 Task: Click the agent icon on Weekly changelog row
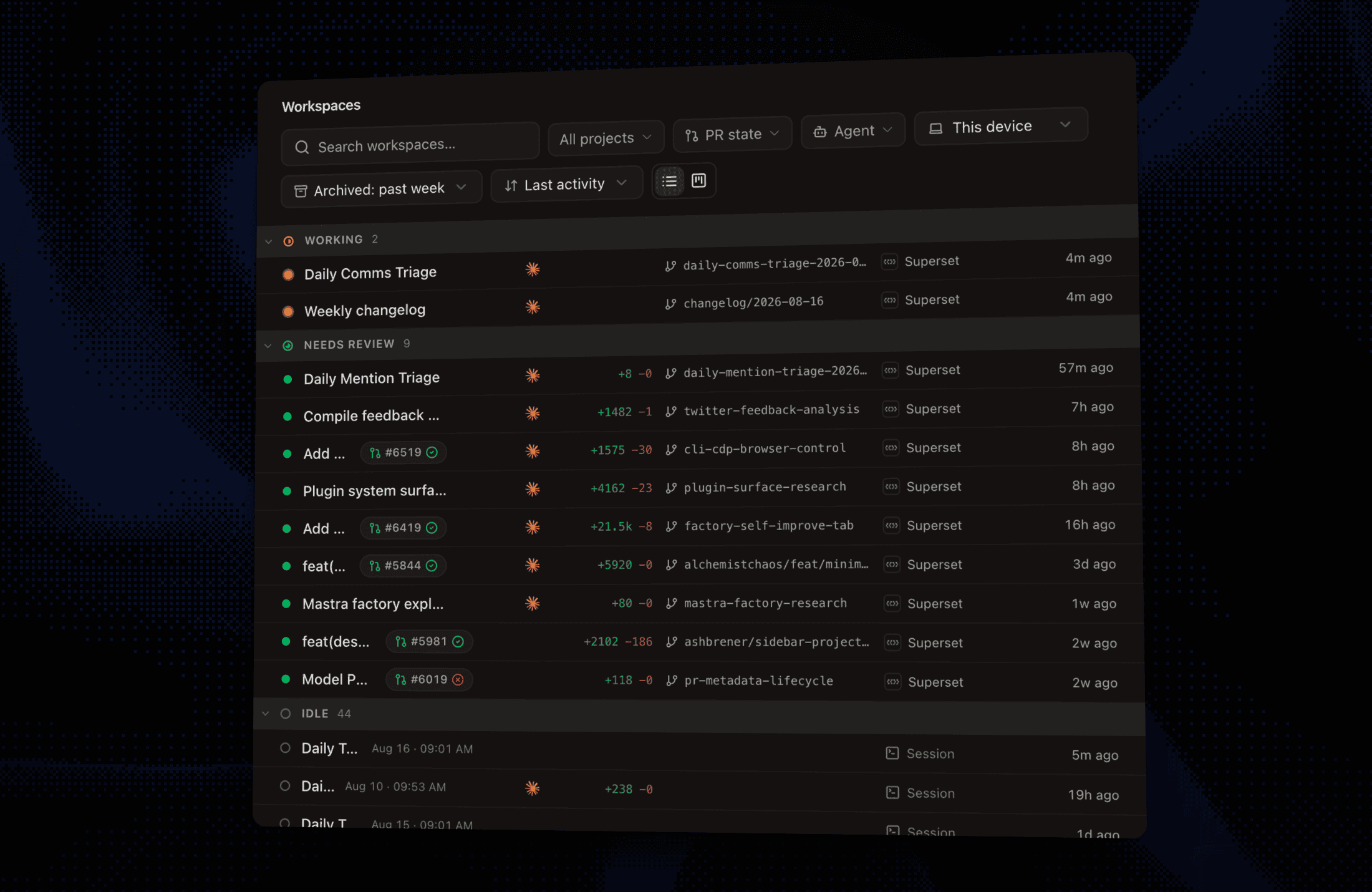coord(533,307)
